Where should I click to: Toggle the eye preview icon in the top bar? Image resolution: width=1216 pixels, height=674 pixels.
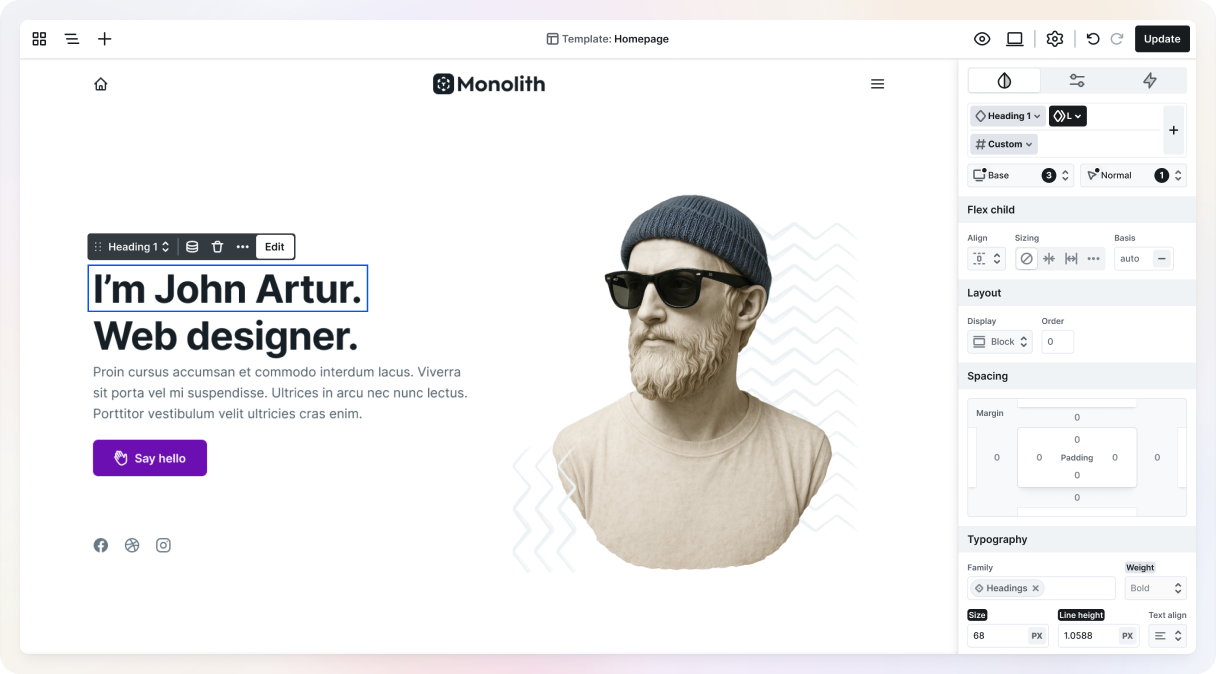point(982,39)
